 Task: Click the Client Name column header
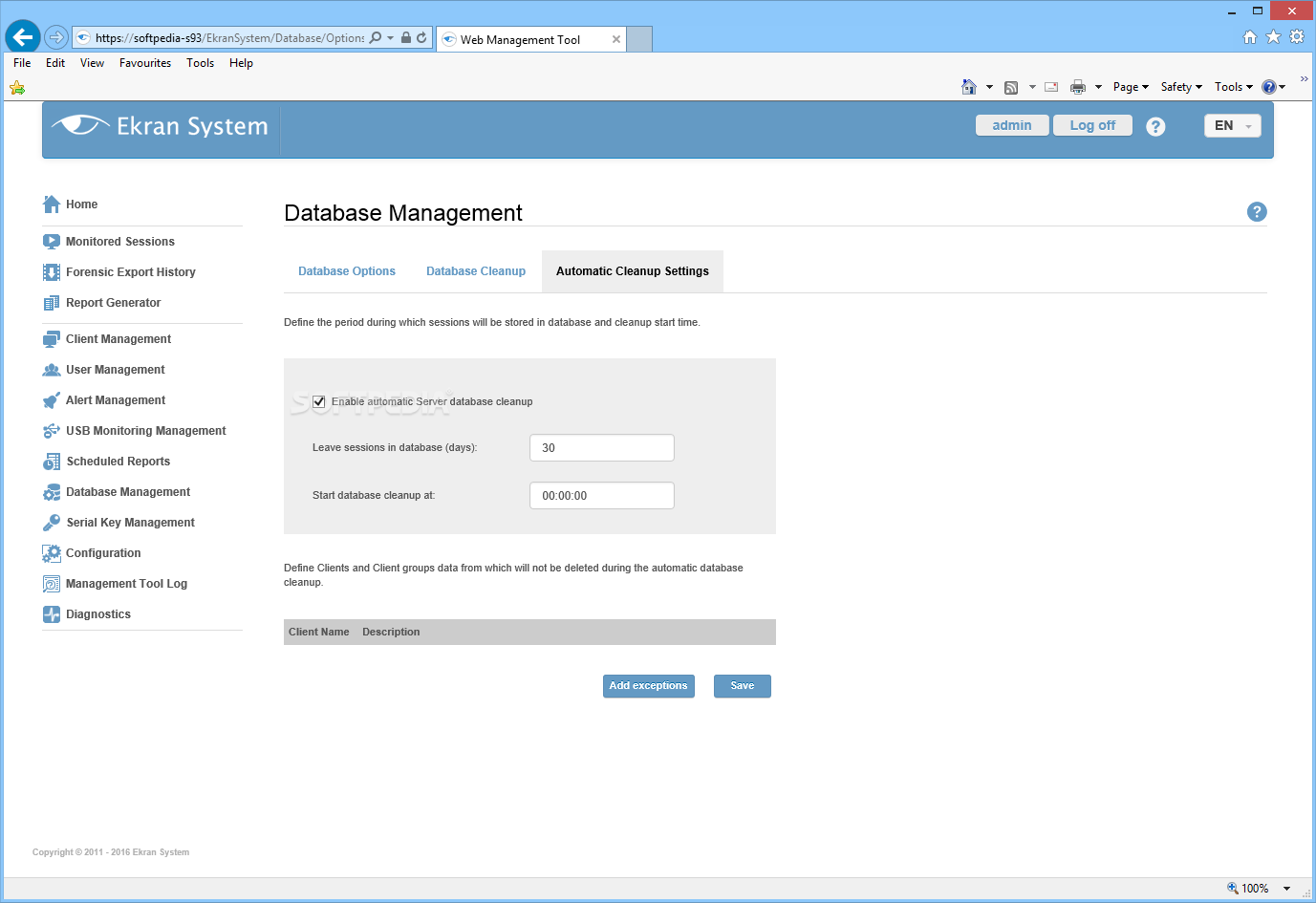coord(319,633)
